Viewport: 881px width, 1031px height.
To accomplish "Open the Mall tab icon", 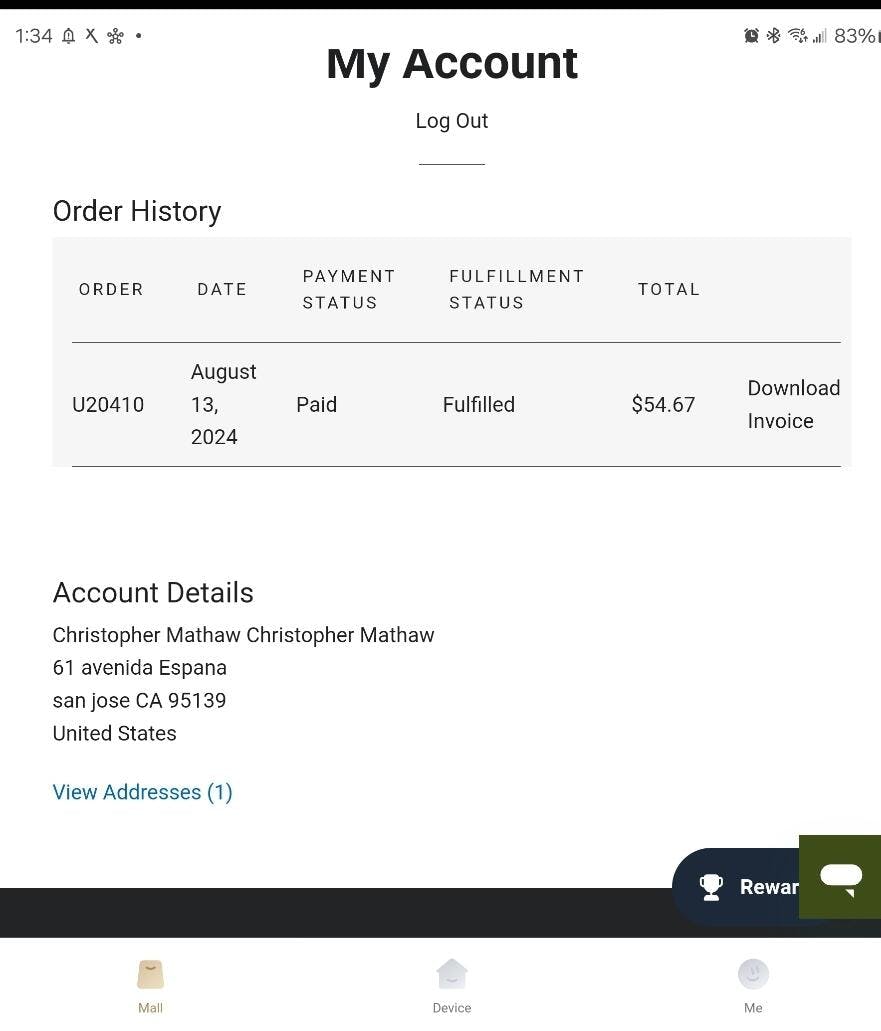I will click(150, 974).
